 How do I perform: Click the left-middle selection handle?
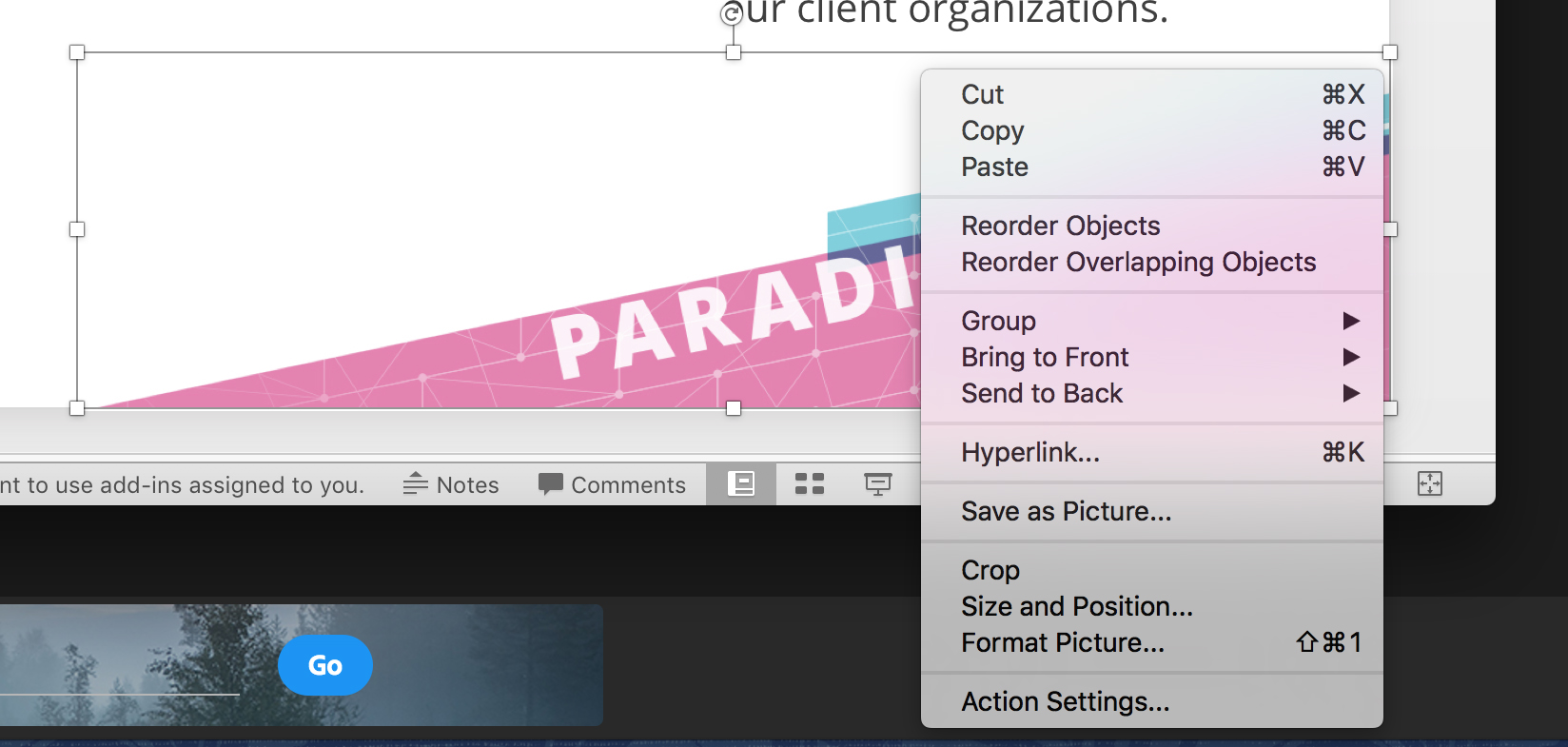(x=77, y=229)
